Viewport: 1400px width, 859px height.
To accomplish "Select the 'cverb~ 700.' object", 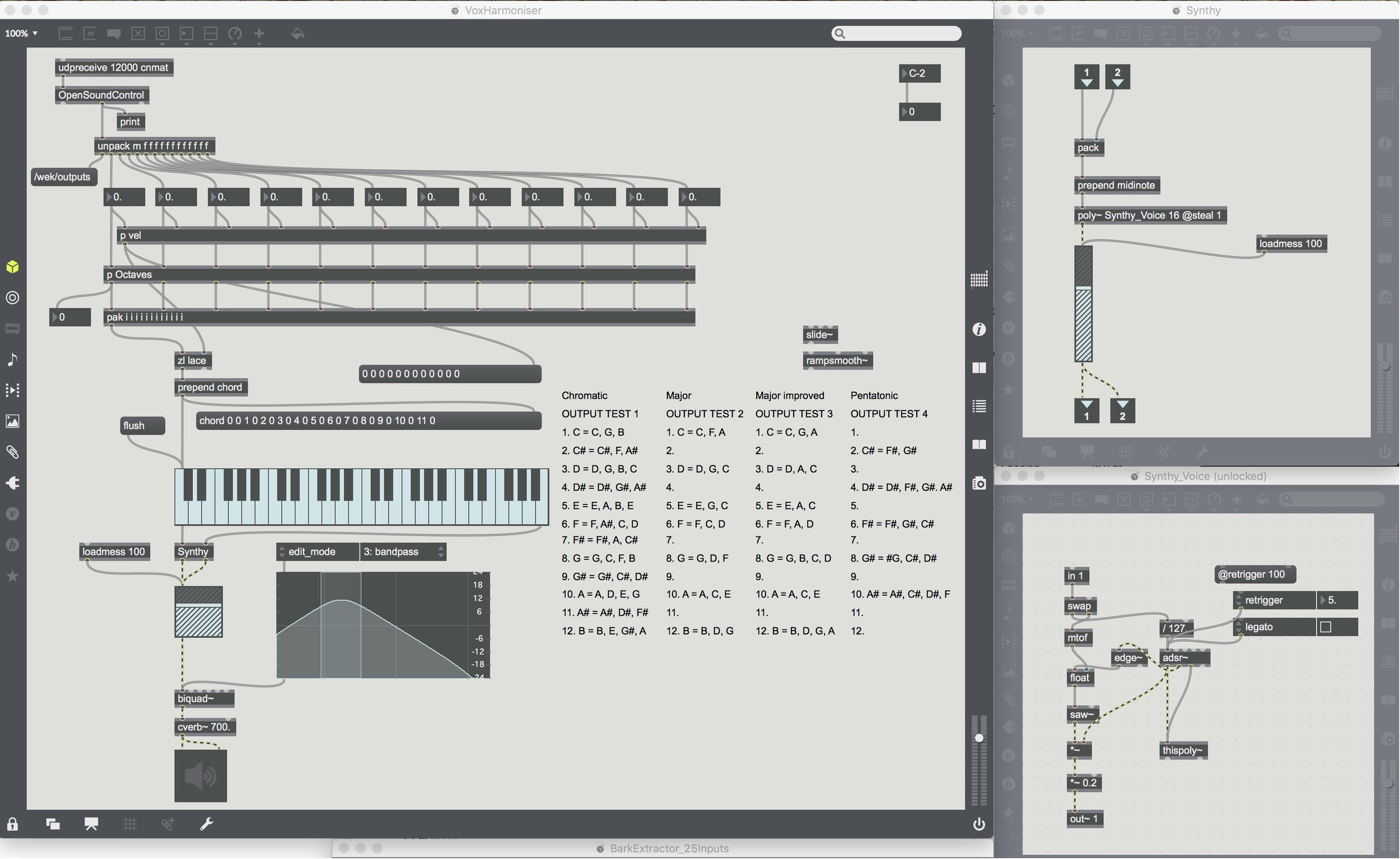I will (204, 727).
